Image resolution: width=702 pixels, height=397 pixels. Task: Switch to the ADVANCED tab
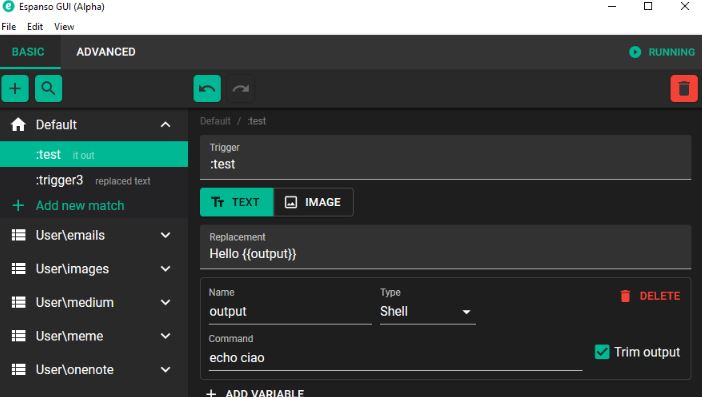click(106, 52)
